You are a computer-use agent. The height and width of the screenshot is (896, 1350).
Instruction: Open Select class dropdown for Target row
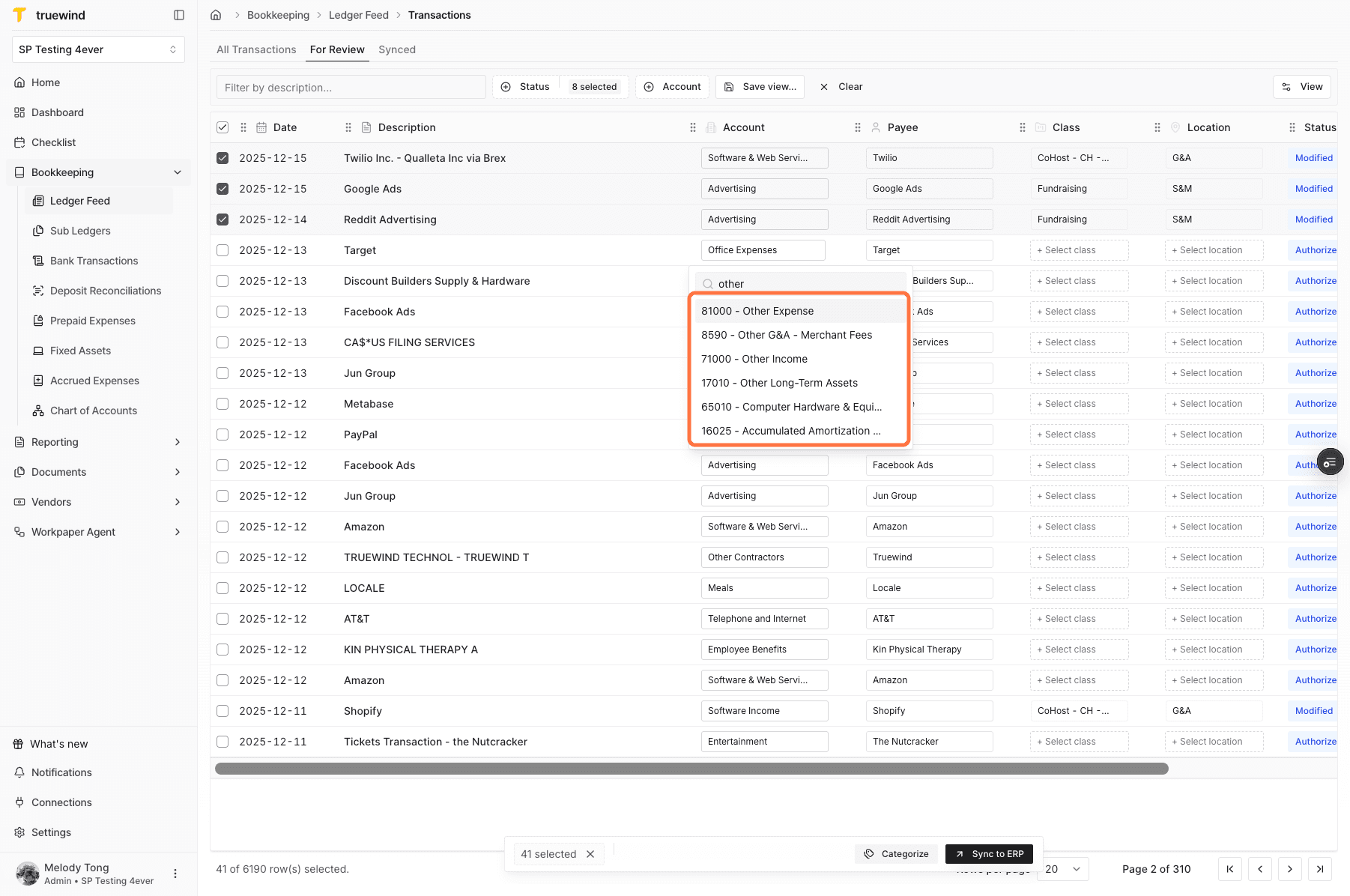click(1080, 250)
